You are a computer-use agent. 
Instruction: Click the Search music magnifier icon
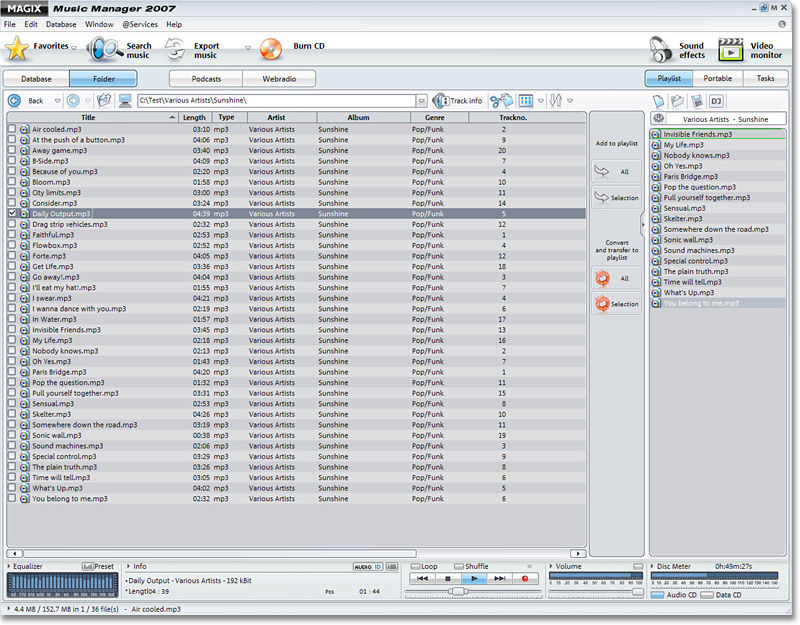click(x=104, y=49)
